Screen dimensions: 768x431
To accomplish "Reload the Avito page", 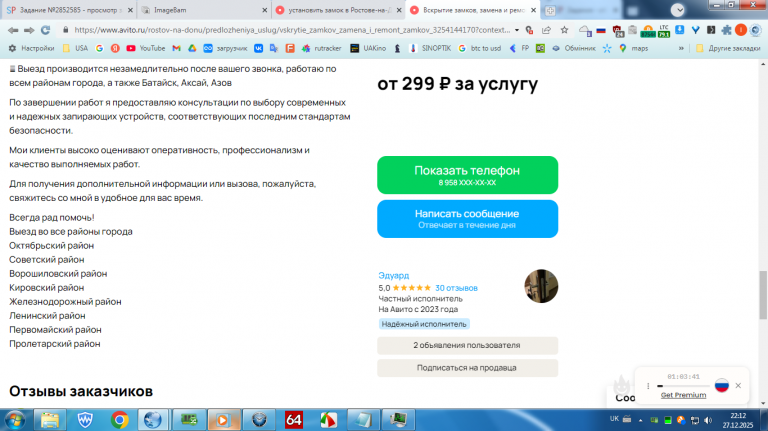I will point(46,30).
